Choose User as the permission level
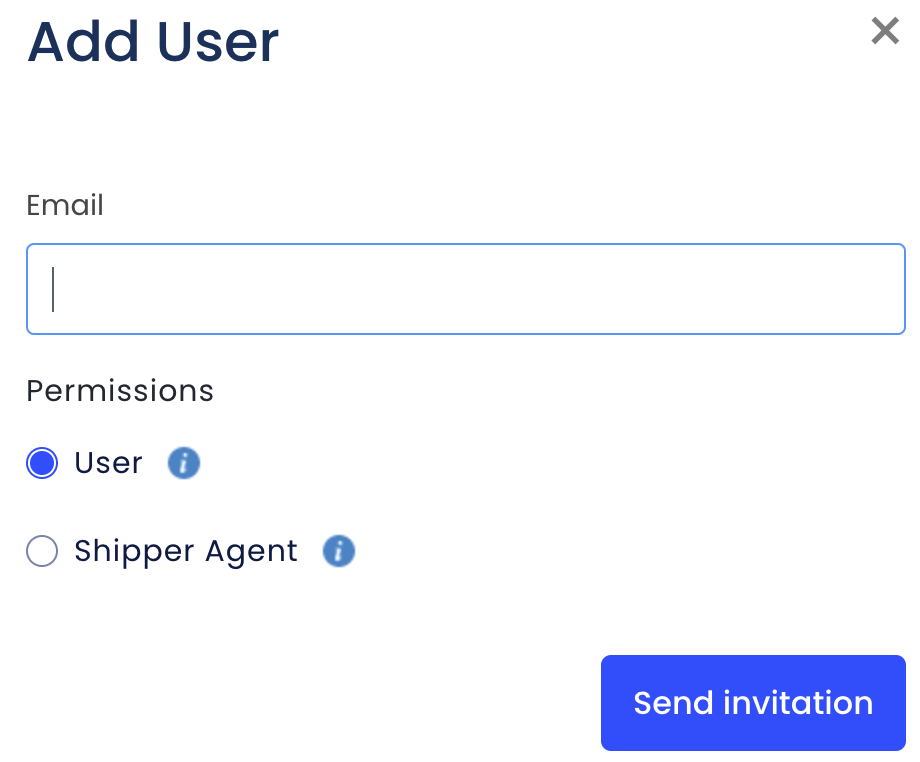The image size is (920, 762). click(x=42, y=463)
